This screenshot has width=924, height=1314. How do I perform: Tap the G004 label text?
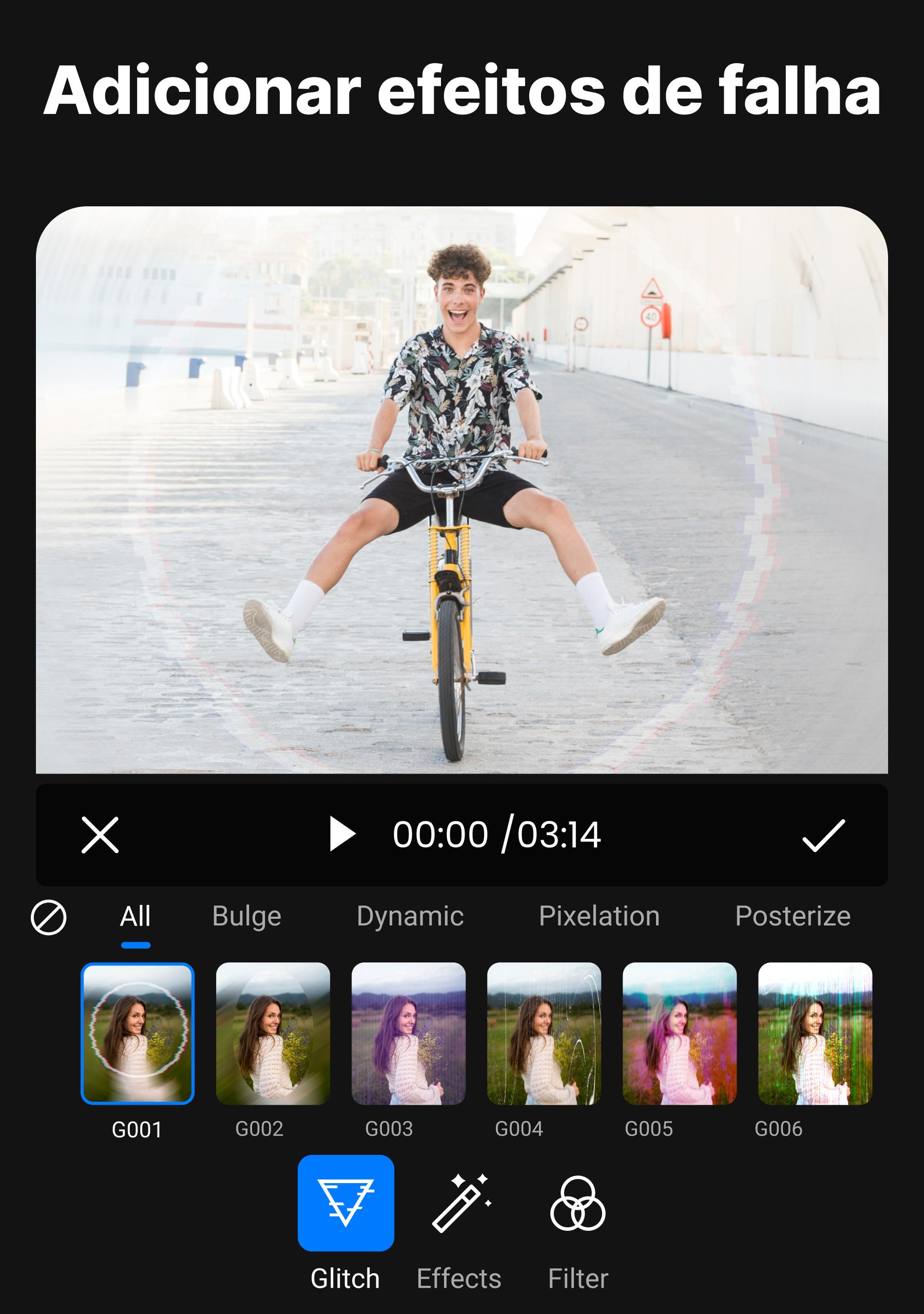coord(518,1129)
